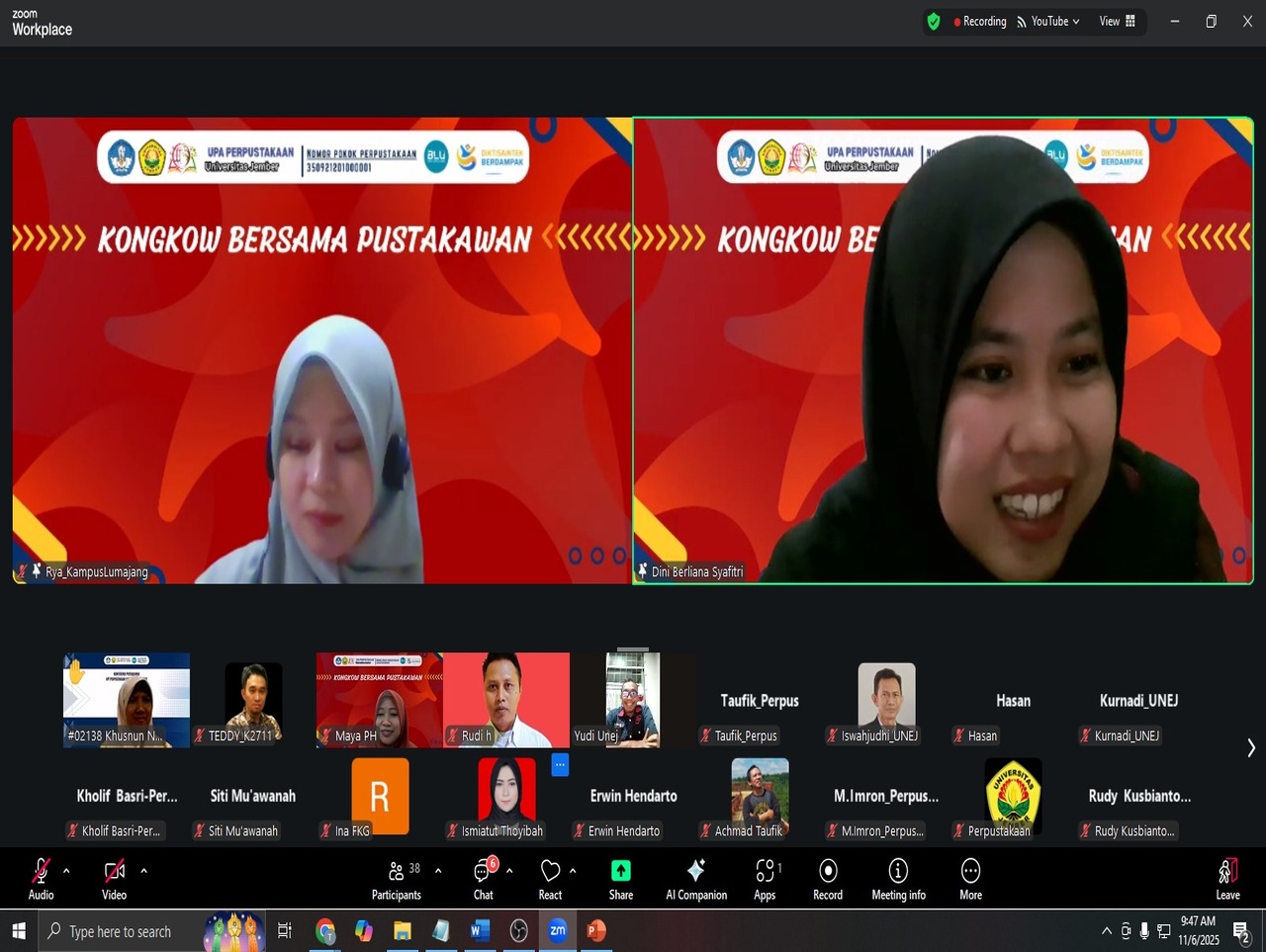Open the Chat panel
Image resolution: width=1266 pixels, height=952 pixels.
click(x=483, y=878)
